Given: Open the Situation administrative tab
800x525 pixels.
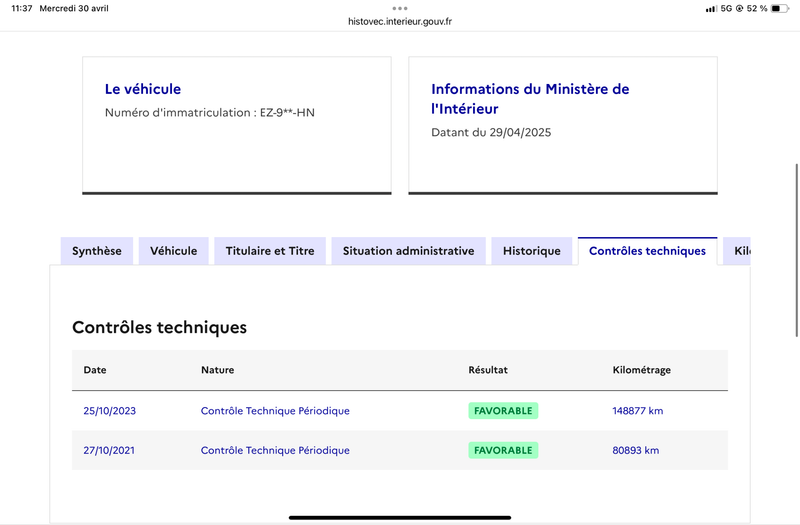Looking at the screenshot, I should [x=408, y=251].
